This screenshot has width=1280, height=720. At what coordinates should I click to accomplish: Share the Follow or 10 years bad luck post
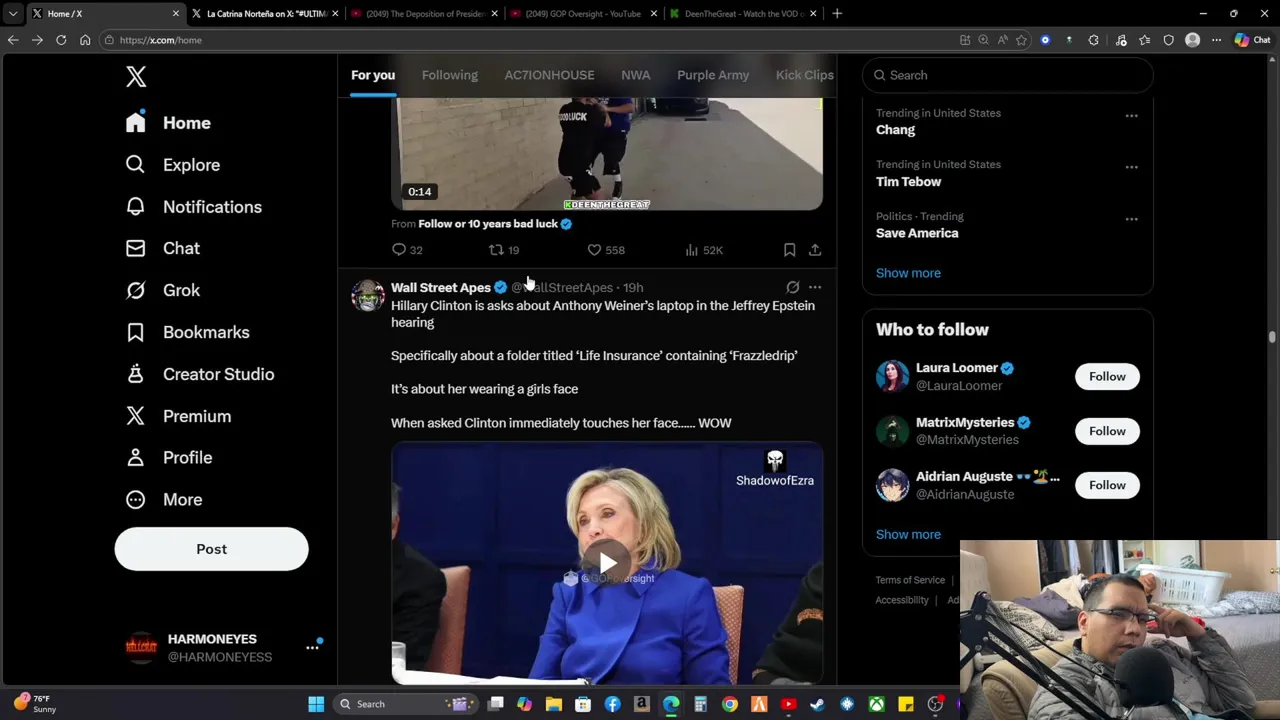tap(815, 250)
